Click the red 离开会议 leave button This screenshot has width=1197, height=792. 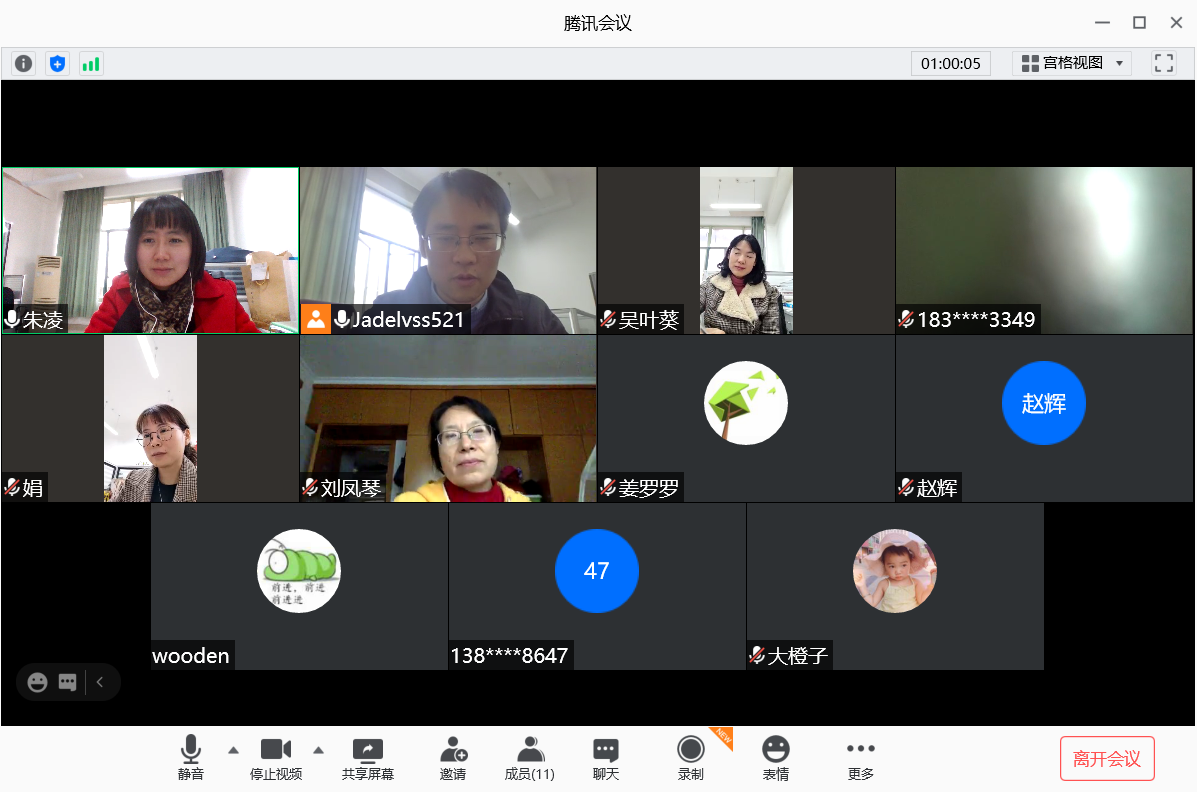coord(1107,758)
